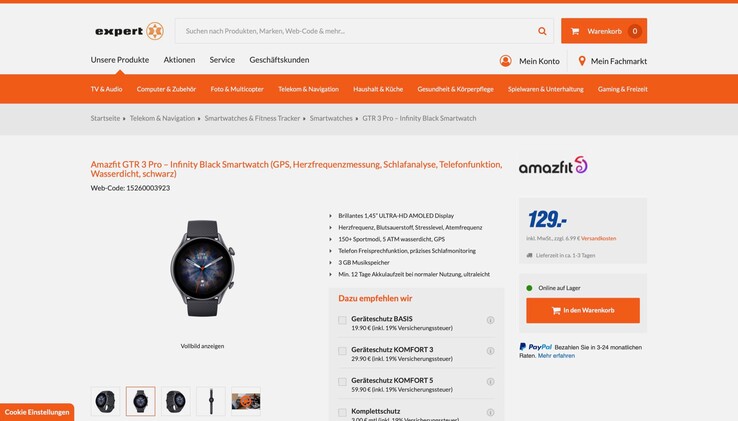Open info icon for Geräteschutz KOMFORT 5
Viewport: 738px width, 421px height.
coord(490,381)
